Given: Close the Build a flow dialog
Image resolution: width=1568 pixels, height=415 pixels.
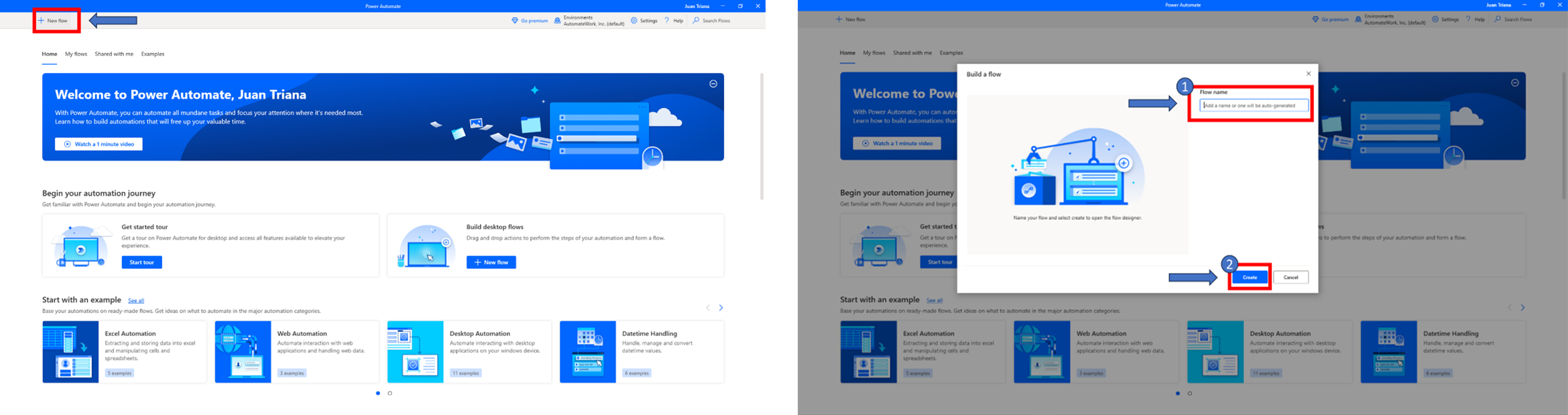Looking at the screenshot, I should coord(1309,74).
